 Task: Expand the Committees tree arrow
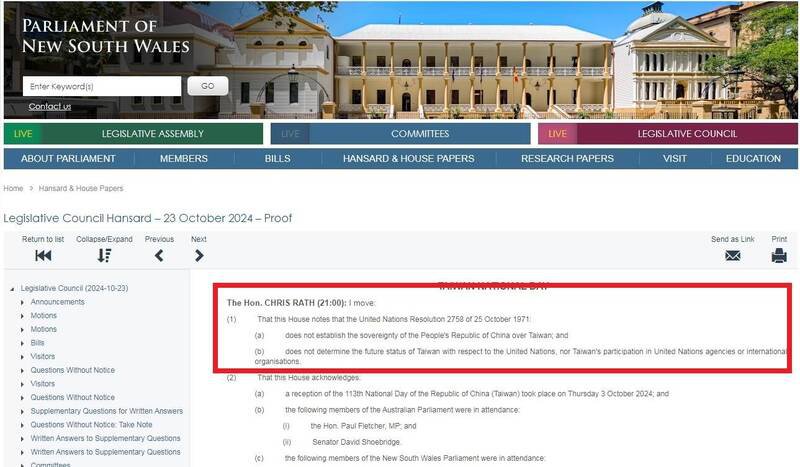(22, 464)
